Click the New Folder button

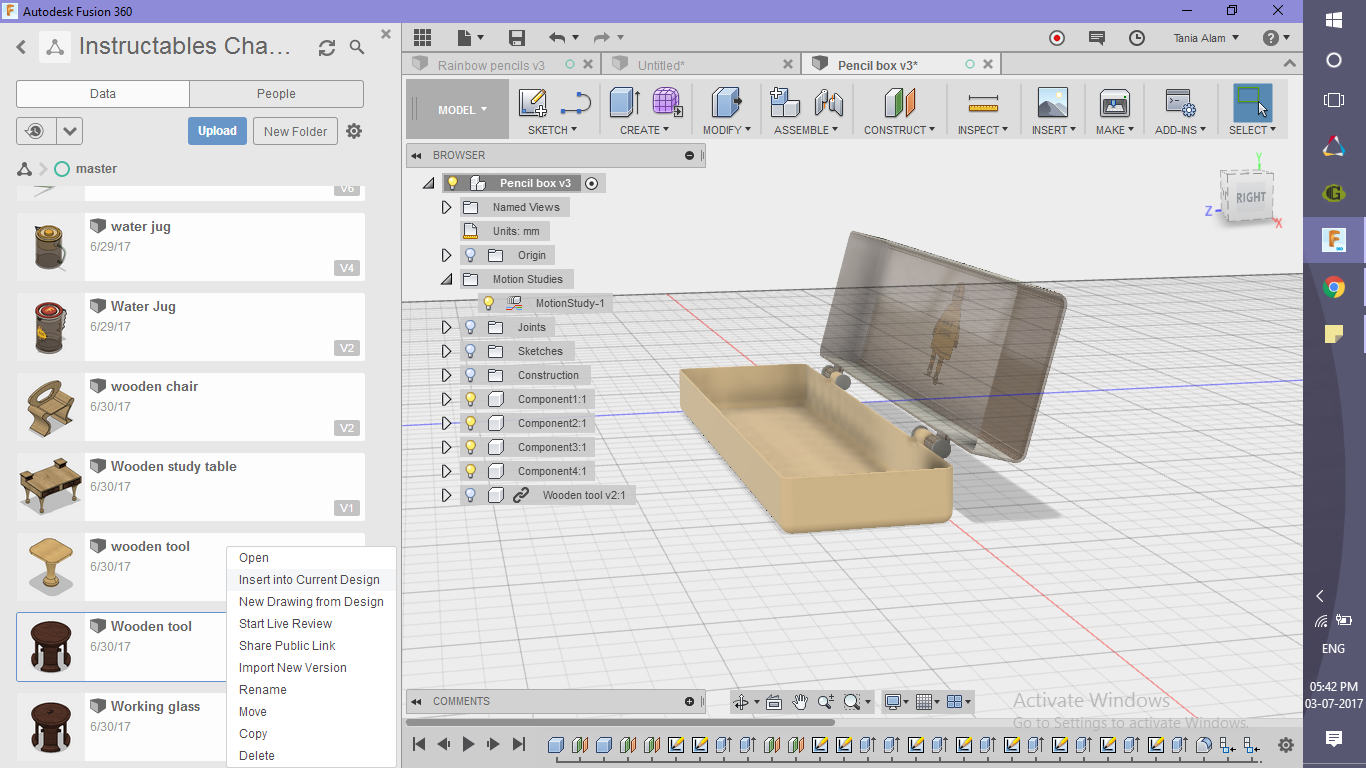294,130
